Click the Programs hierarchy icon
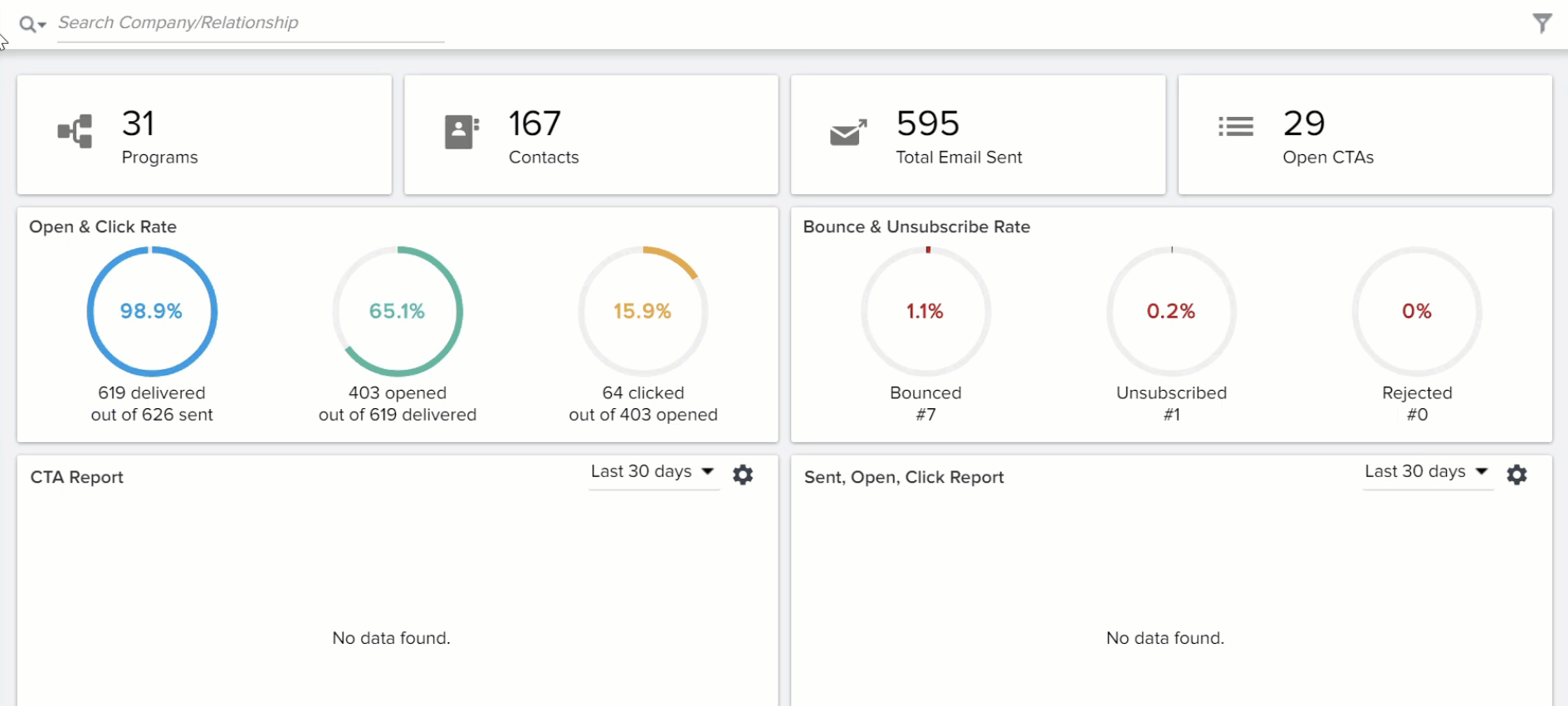1568x706 pixels. pyautogui.click(x=75, y=131)
